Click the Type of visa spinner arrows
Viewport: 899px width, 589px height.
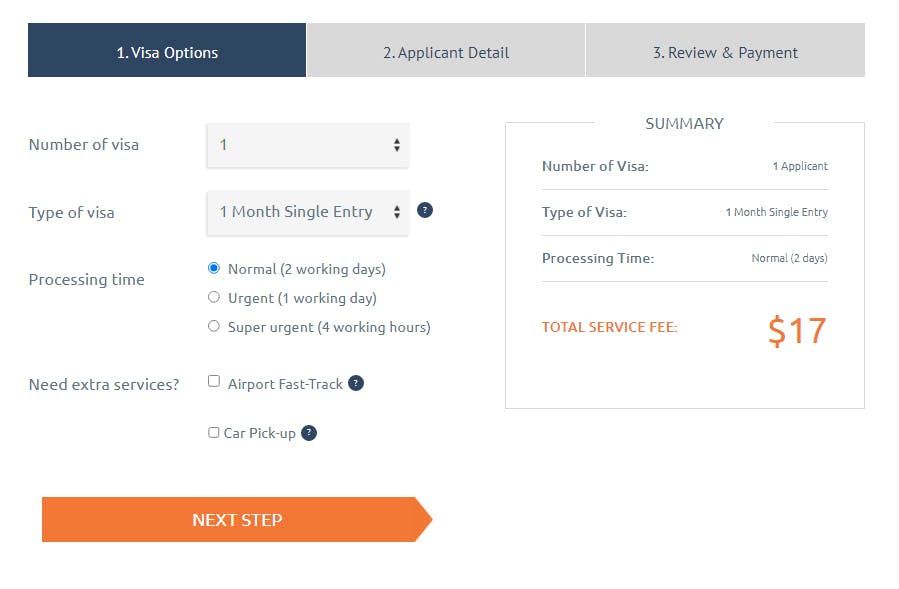pos(397,212)
